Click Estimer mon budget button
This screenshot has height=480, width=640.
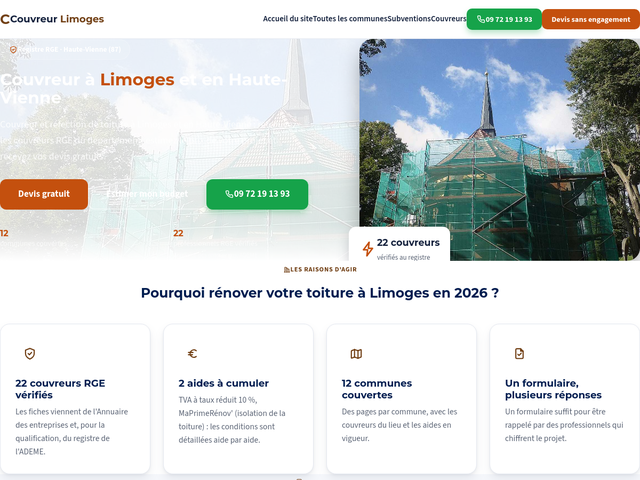(147, 194)
